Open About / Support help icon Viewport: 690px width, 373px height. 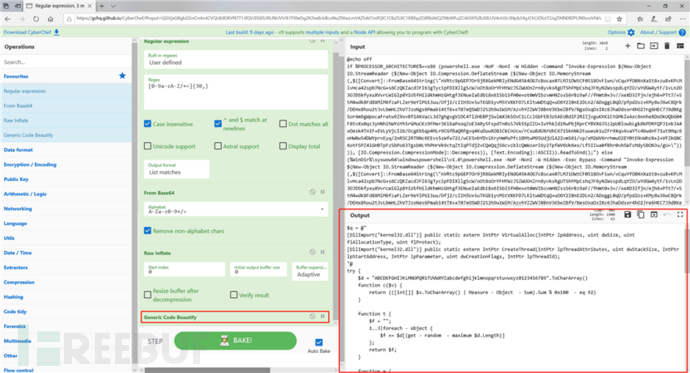pos(682,32)
